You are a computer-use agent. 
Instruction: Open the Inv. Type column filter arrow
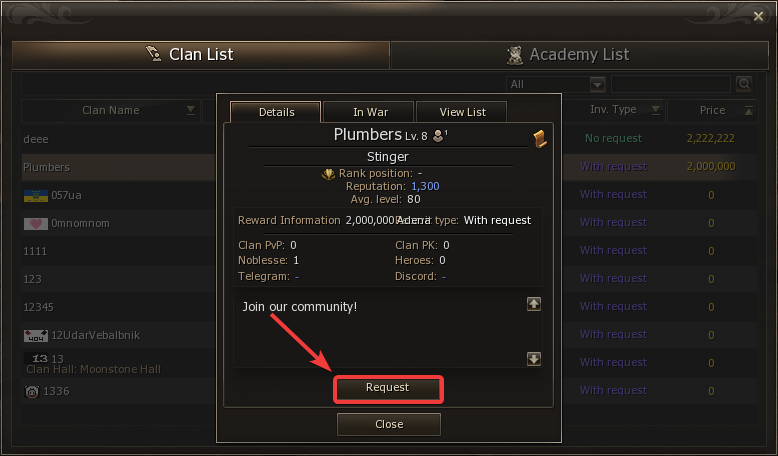[x=656, y=110]
